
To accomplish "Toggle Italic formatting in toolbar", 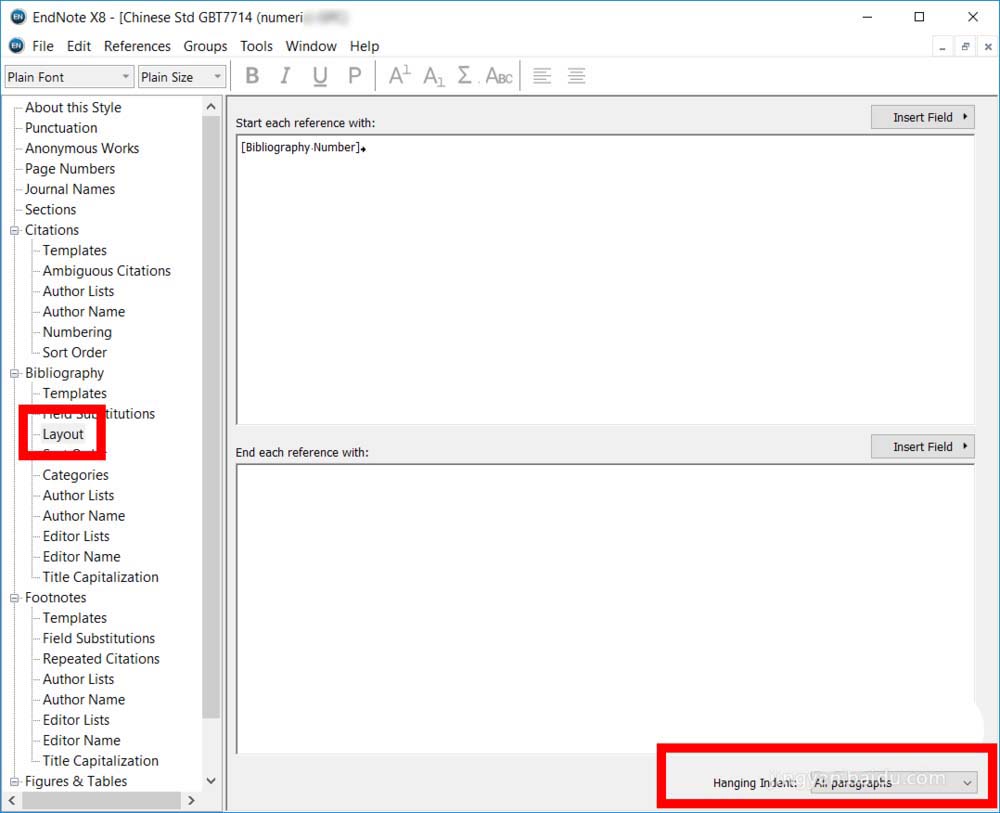I will coord(285,76).
